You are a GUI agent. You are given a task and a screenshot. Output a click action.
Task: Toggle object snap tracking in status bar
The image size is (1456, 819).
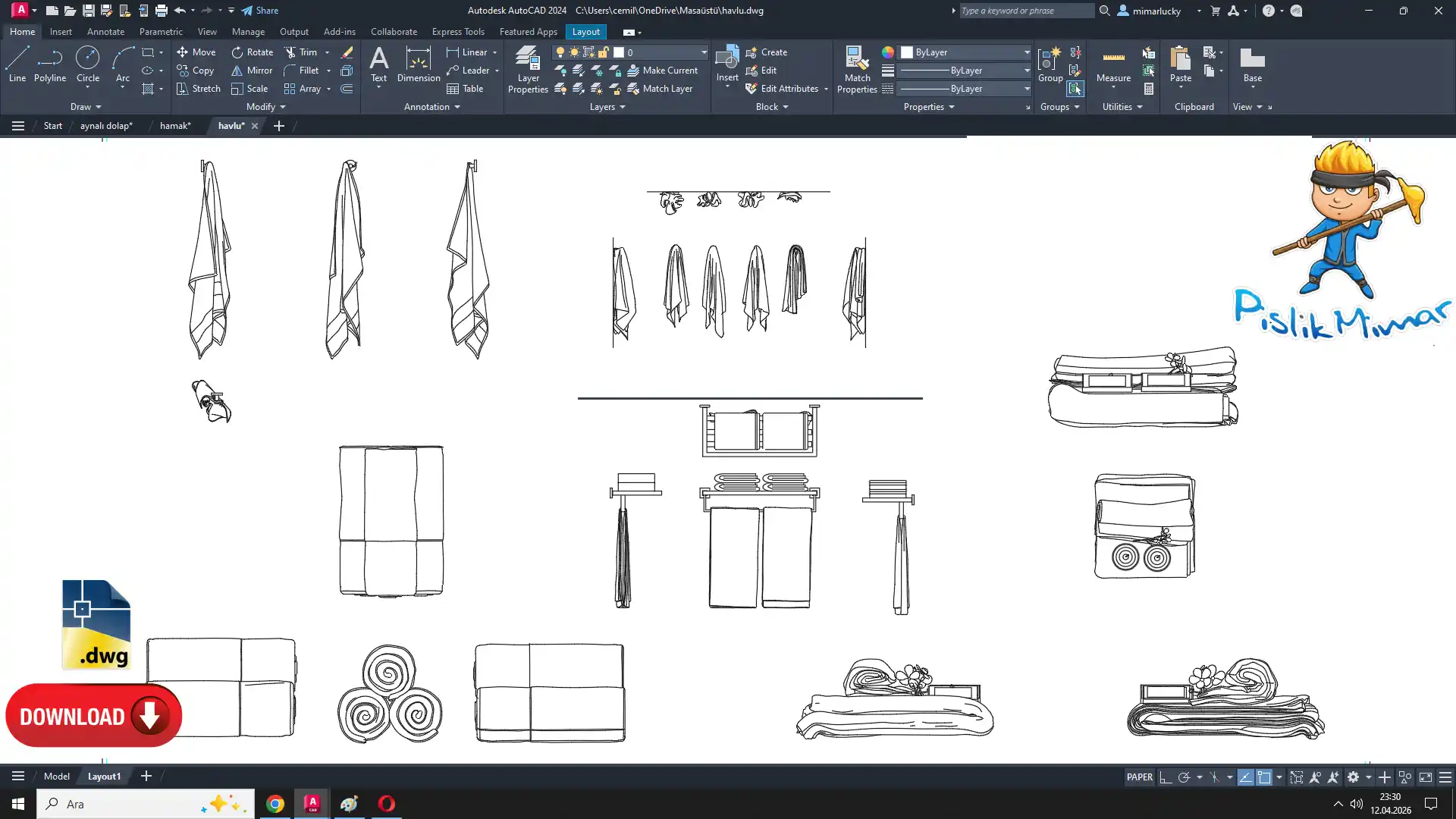tap(1246, 777)
